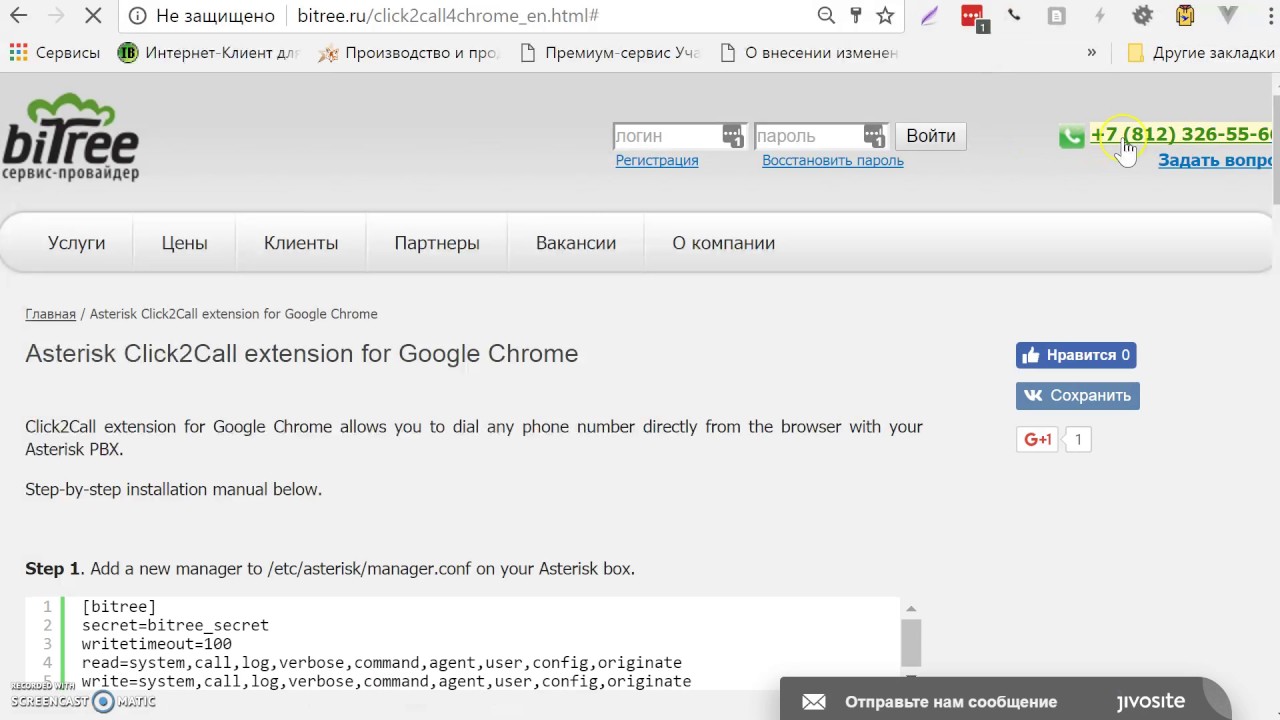Open the Задать вопрос link

point(1215,160)
